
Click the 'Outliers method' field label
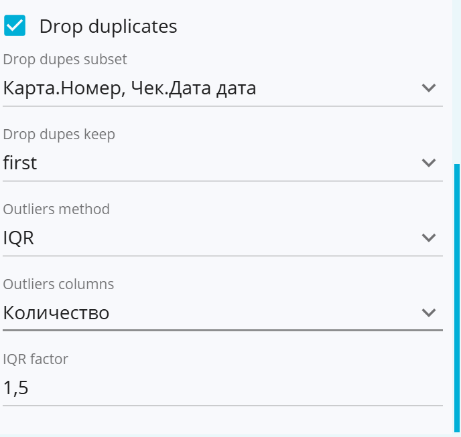56,209
